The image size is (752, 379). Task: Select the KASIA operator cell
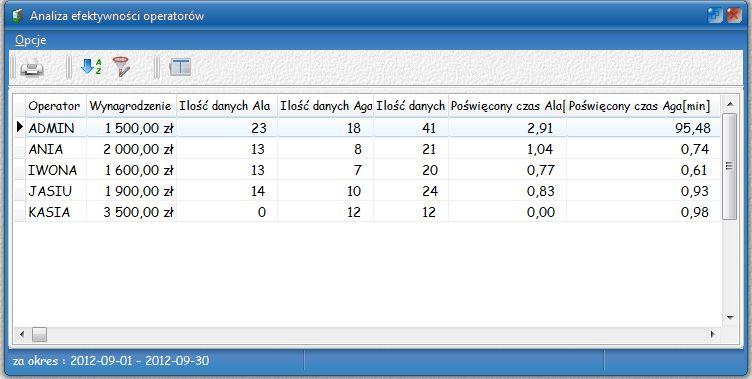(x=56, y=212)
